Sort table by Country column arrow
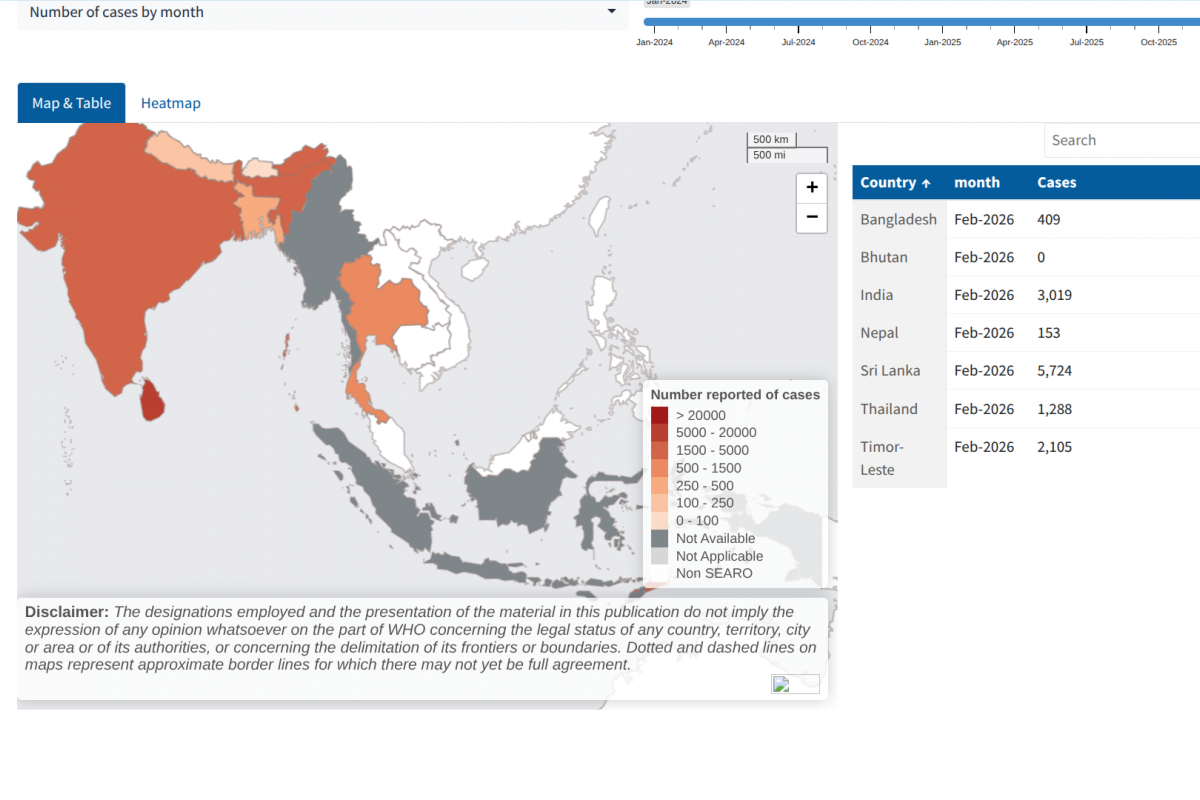1200x800 pixels. [x=926, y=183]
